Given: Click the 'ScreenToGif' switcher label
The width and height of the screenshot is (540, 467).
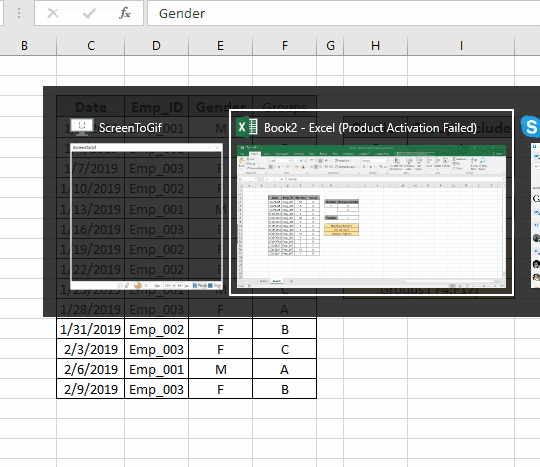Looking at the screenshot, I should coord(130,128).
